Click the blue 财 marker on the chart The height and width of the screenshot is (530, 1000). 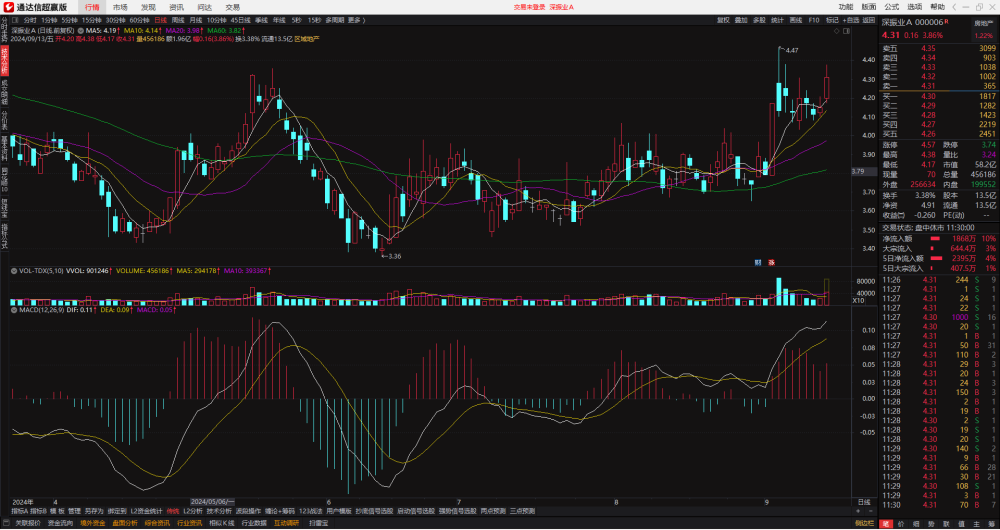pyautogui.click(x=758, y=262)
